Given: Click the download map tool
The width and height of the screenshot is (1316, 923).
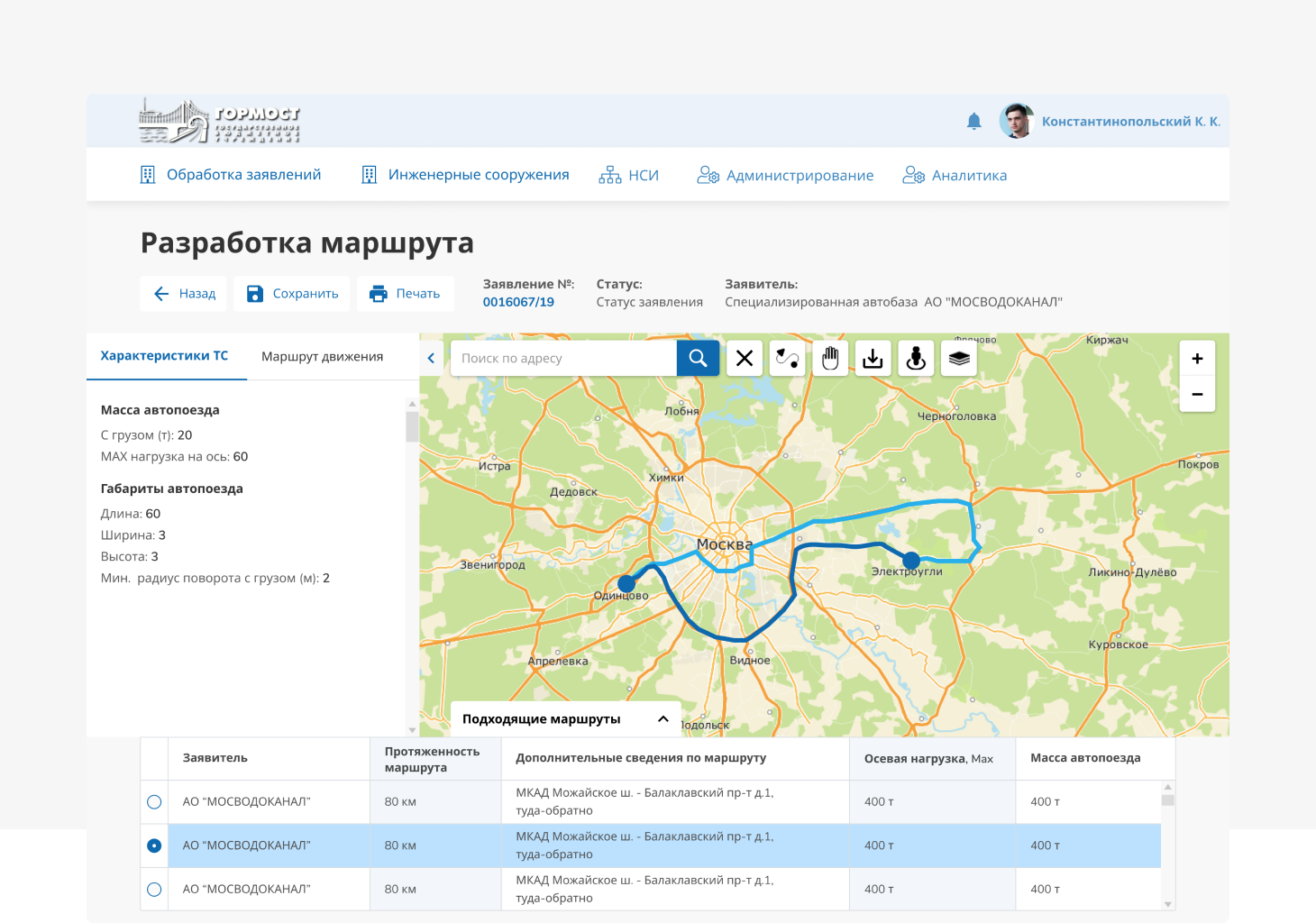Looking at the screenshot, I should click(x=873, y=358).
